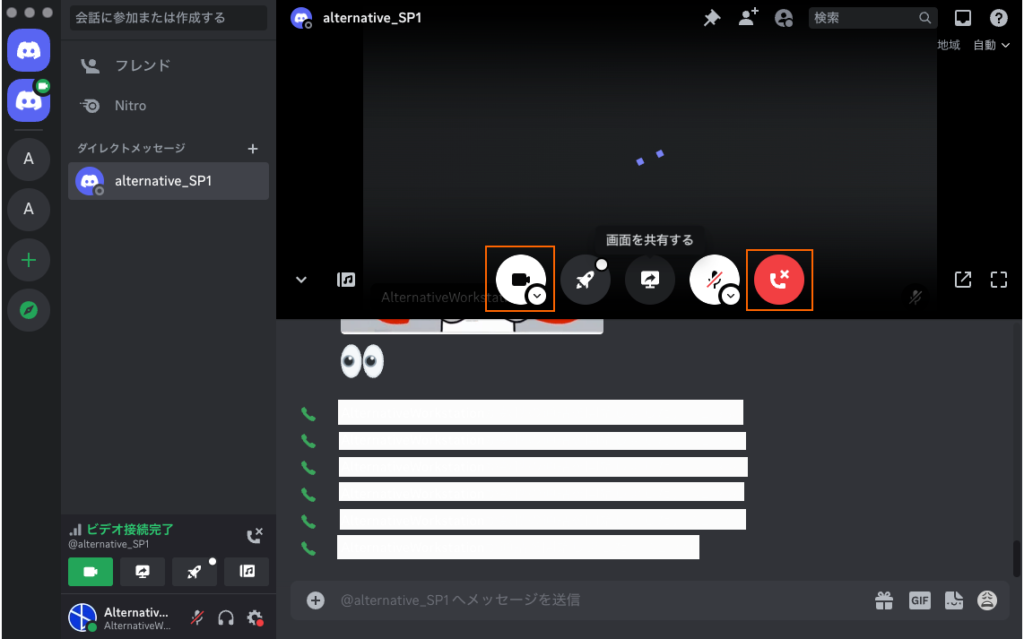Image resolution: width=1024 pixels, height=639 pixels.
Task: Open the 自動 region dropdown
Action: point(991,45)
